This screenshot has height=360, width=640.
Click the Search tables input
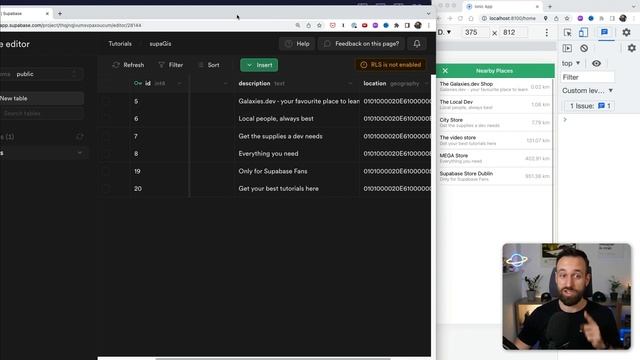coord(42,113)
